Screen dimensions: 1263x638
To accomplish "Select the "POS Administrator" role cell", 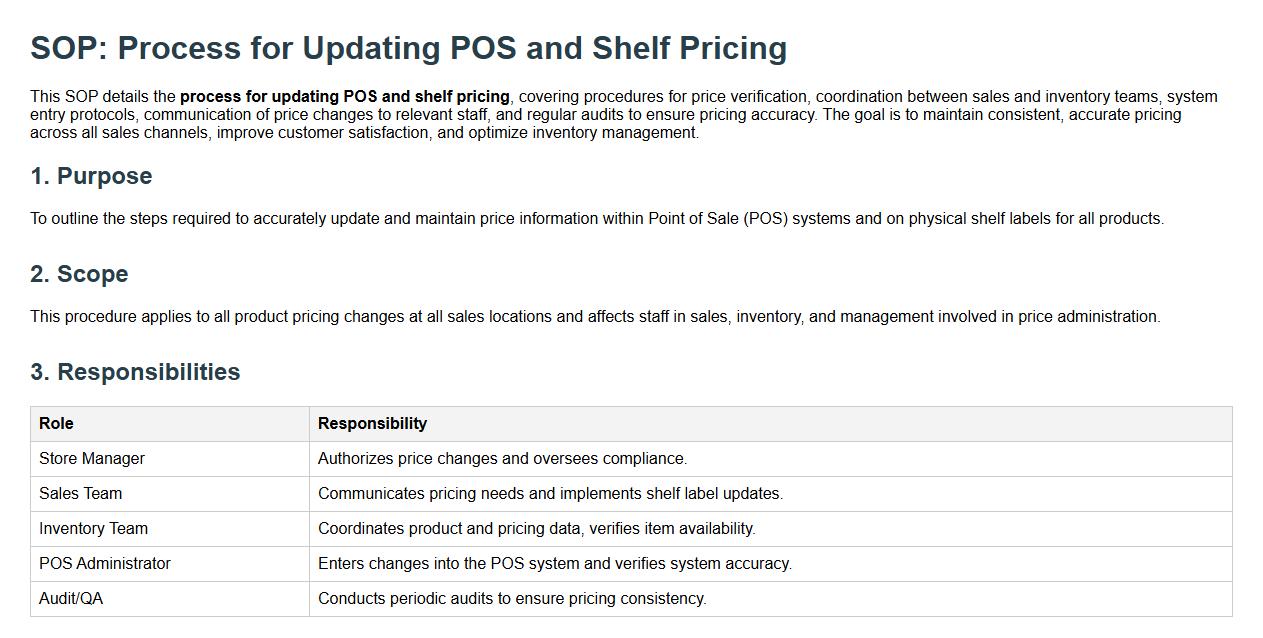I will coord(105,564).
